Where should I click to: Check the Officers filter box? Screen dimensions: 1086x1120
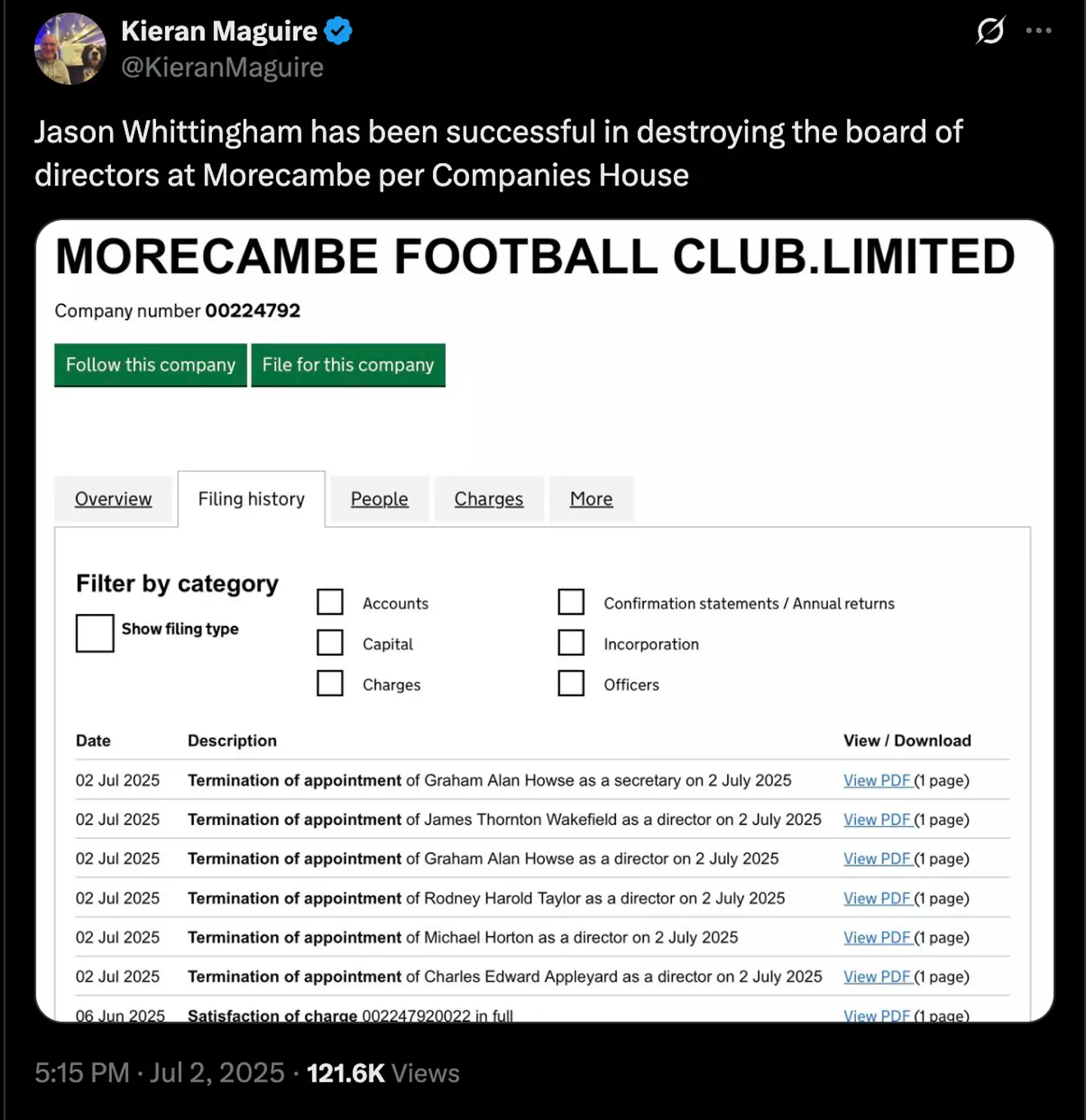(571, 683)
